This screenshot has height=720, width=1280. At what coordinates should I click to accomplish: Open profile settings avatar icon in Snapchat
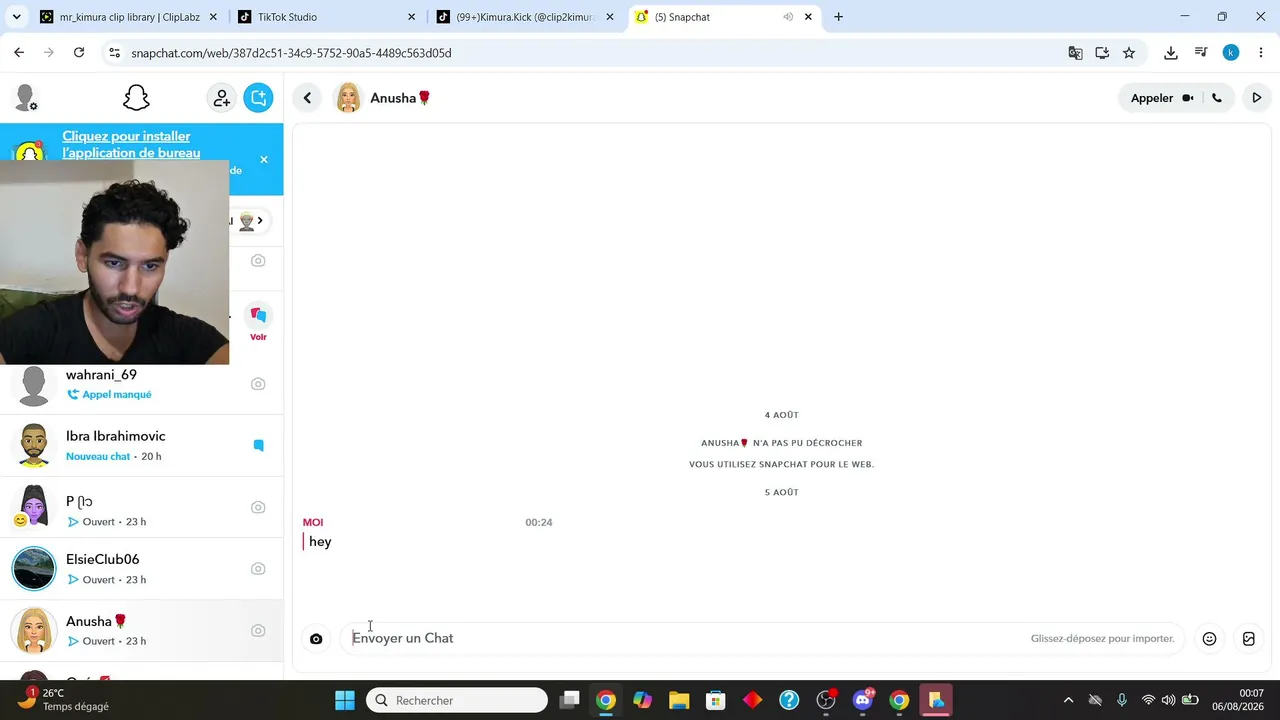pyautogui.click(x=25, y=98)
